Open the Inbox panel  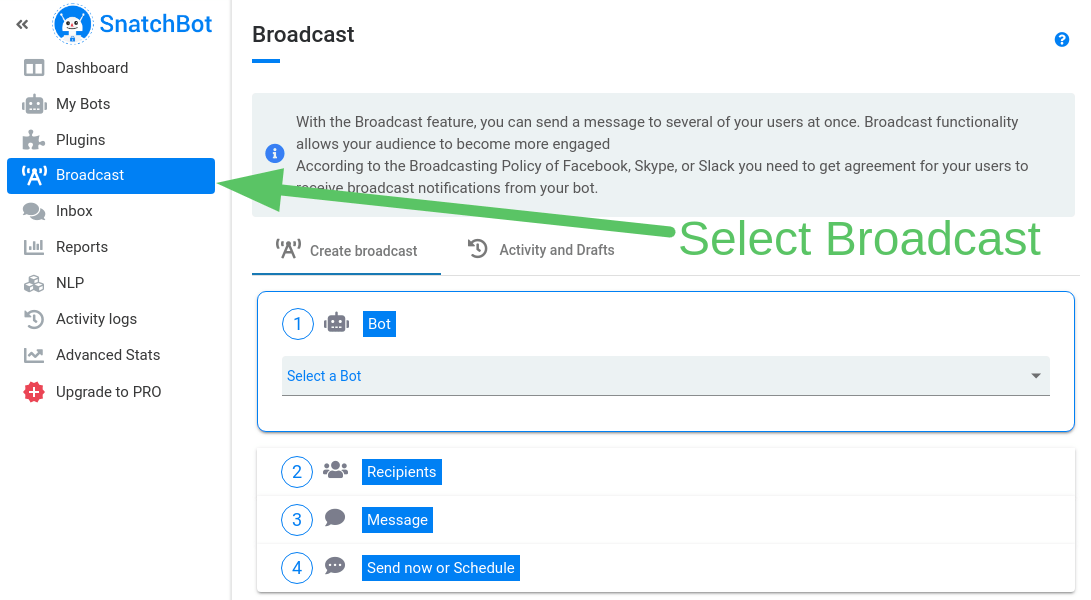[75, 211]
